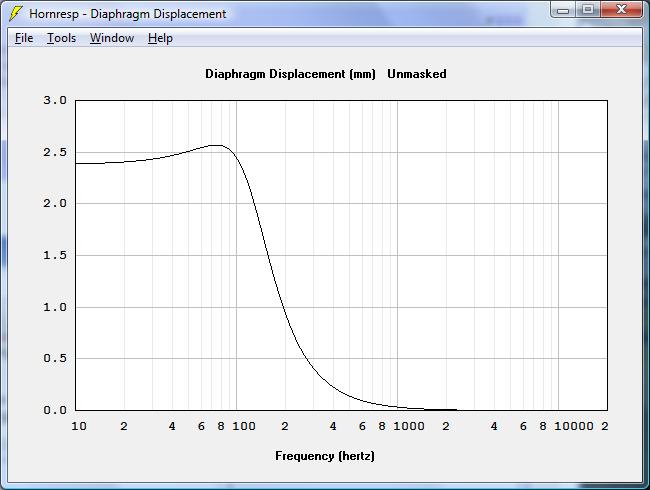The width and height of the screenshot is (650, 490).
Task: Open the Tools menu
Action: pos(61,38)
